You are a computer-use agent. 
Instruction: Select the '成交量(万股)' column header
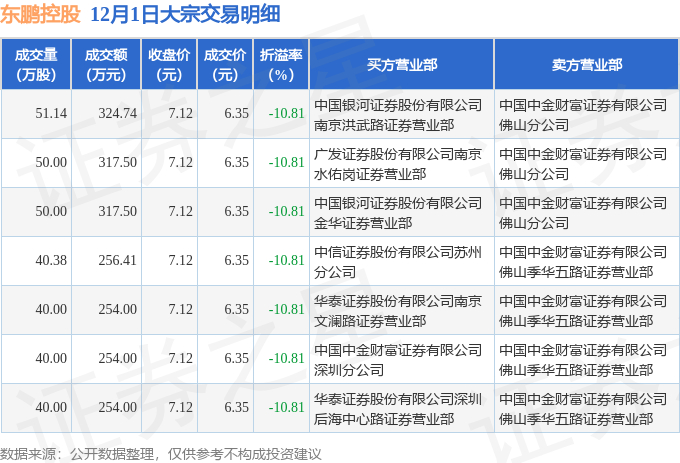(36, 65)
